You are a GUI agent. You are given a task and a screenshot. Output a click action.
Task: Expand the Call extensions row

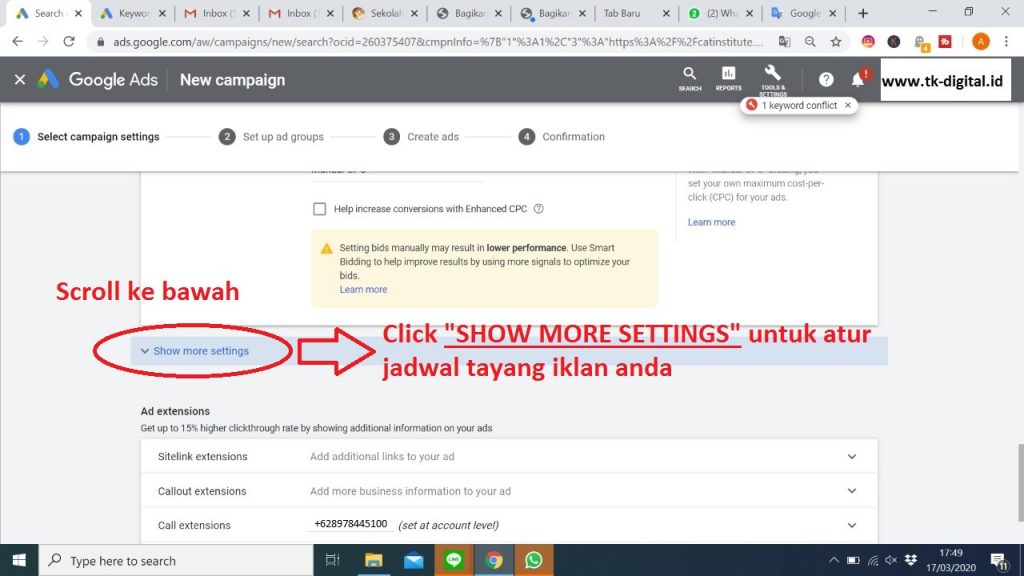tap(851, 525)
